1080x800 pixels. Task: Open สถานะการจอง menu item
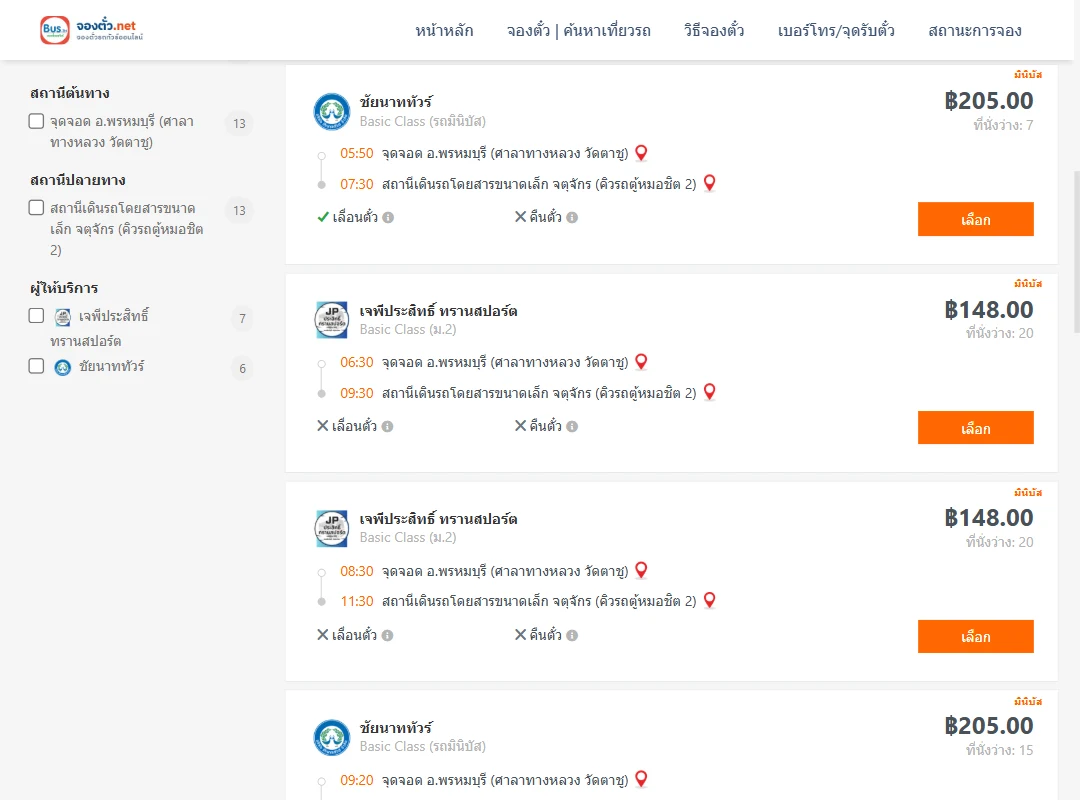975,30
